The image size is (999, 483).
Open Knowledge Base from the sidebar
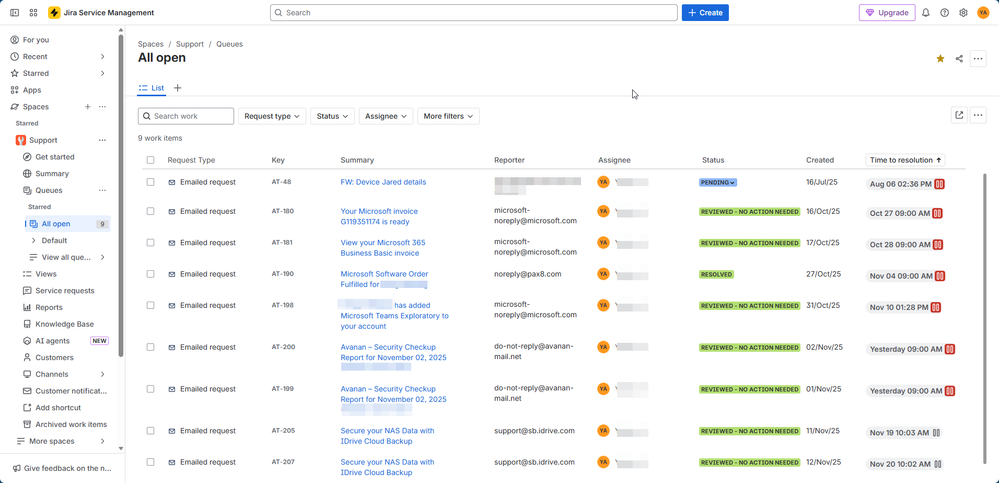pos(64,324)
